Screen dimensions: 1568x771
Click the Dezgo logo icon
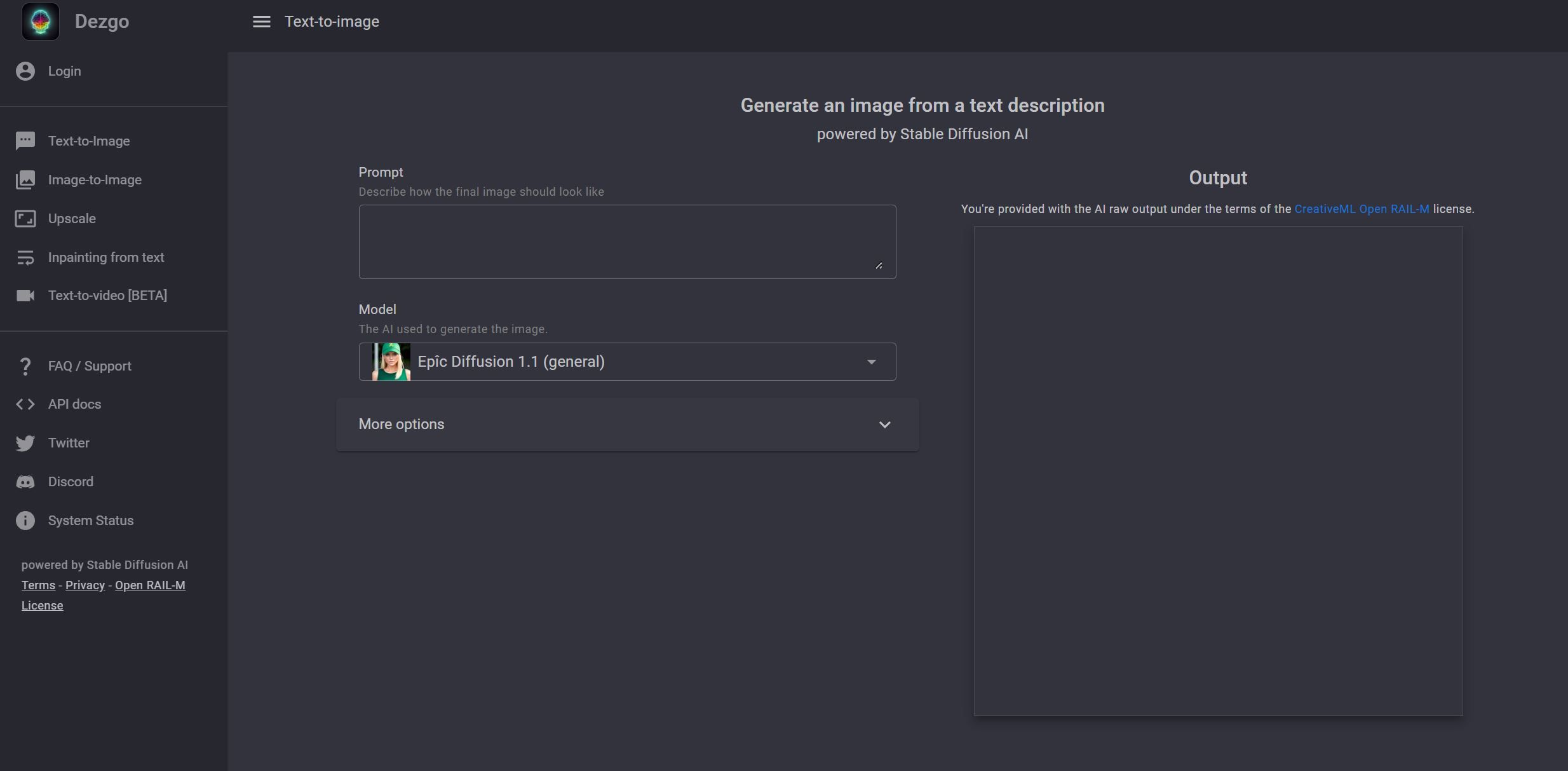pyautogui.click(x=39, y=21)
